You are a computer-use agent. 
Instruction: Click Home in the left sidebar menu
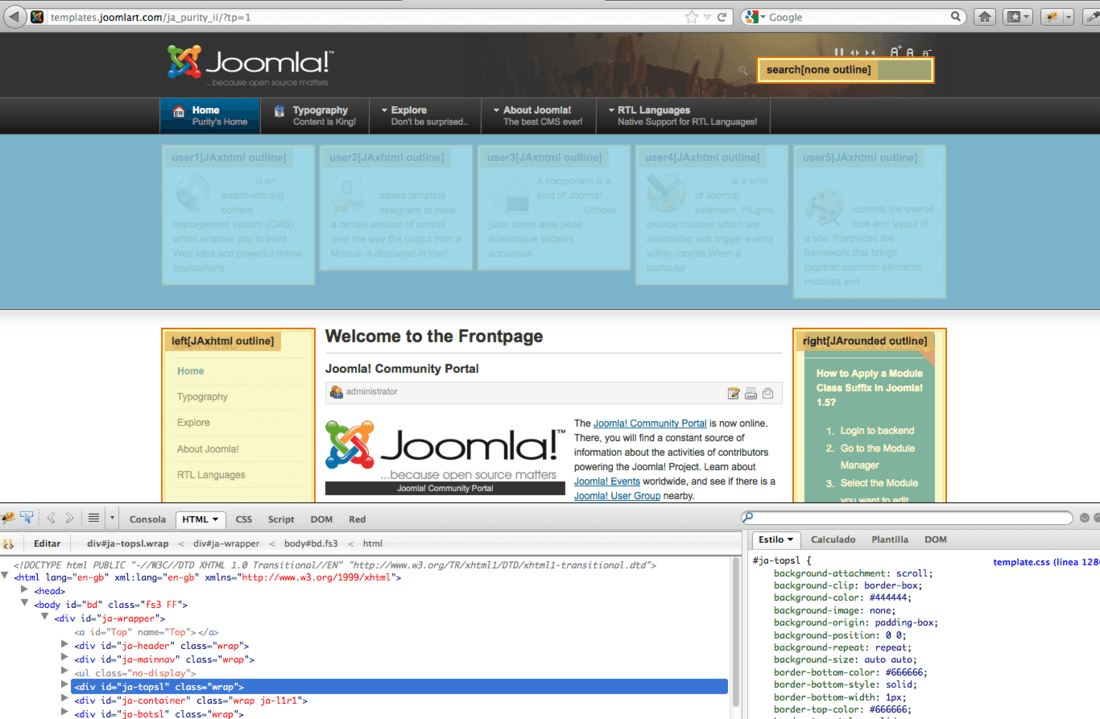click(x=190, y=371)
